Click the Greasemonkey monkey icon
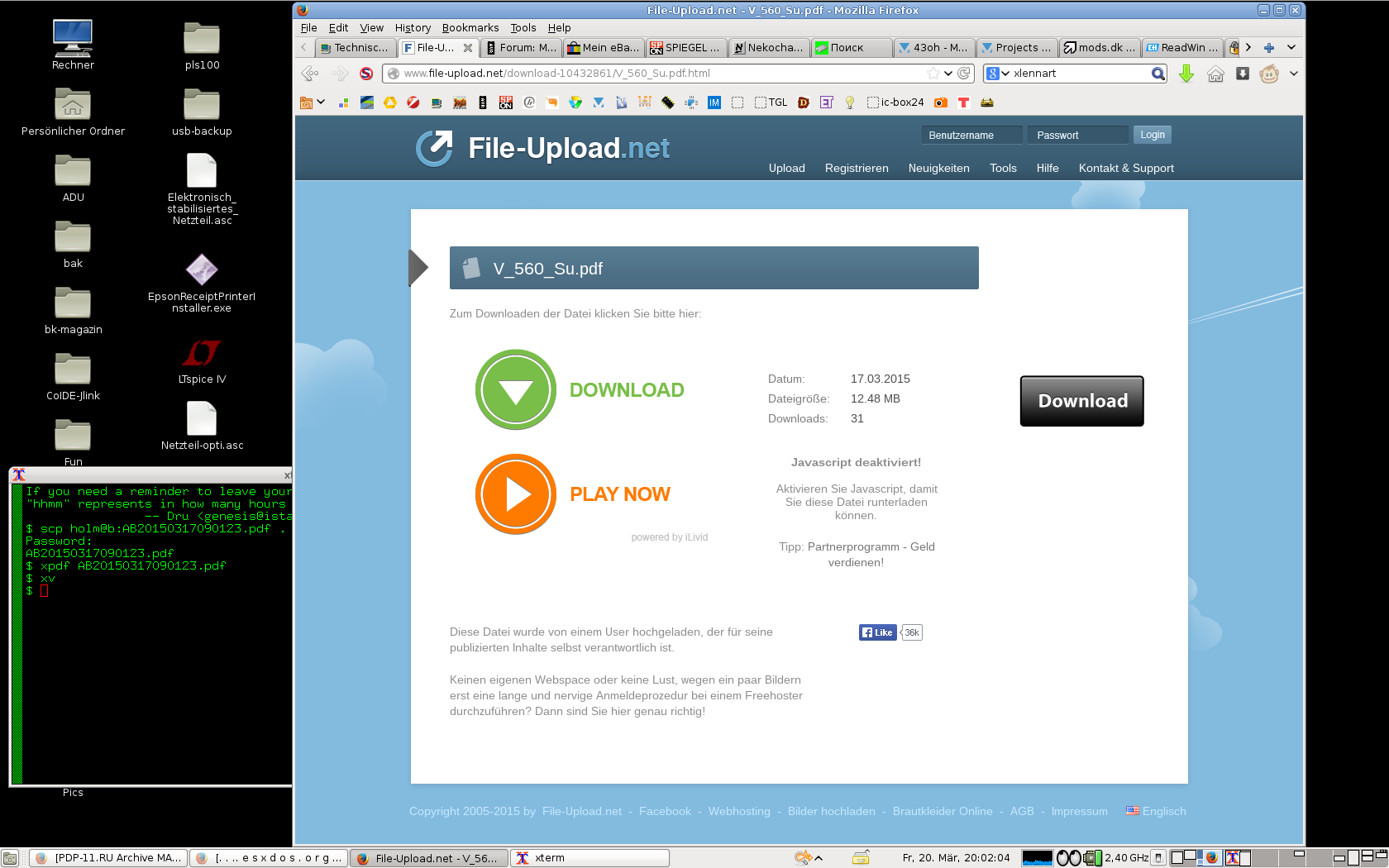Viewport: 1389px width, 868px height. click(1269, 74)
